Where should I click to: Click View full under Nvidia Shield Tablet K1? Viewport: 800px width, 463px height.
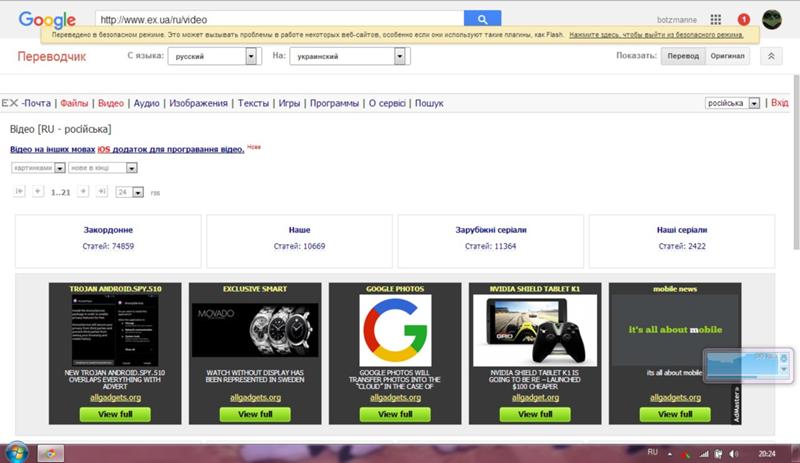click(535, 414)
